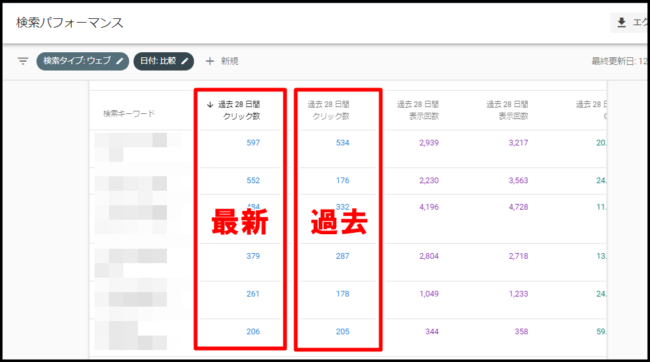Select the impressions value 358
Image resolution: width=650 pixels, height=362 pixels.
[521, 331]
